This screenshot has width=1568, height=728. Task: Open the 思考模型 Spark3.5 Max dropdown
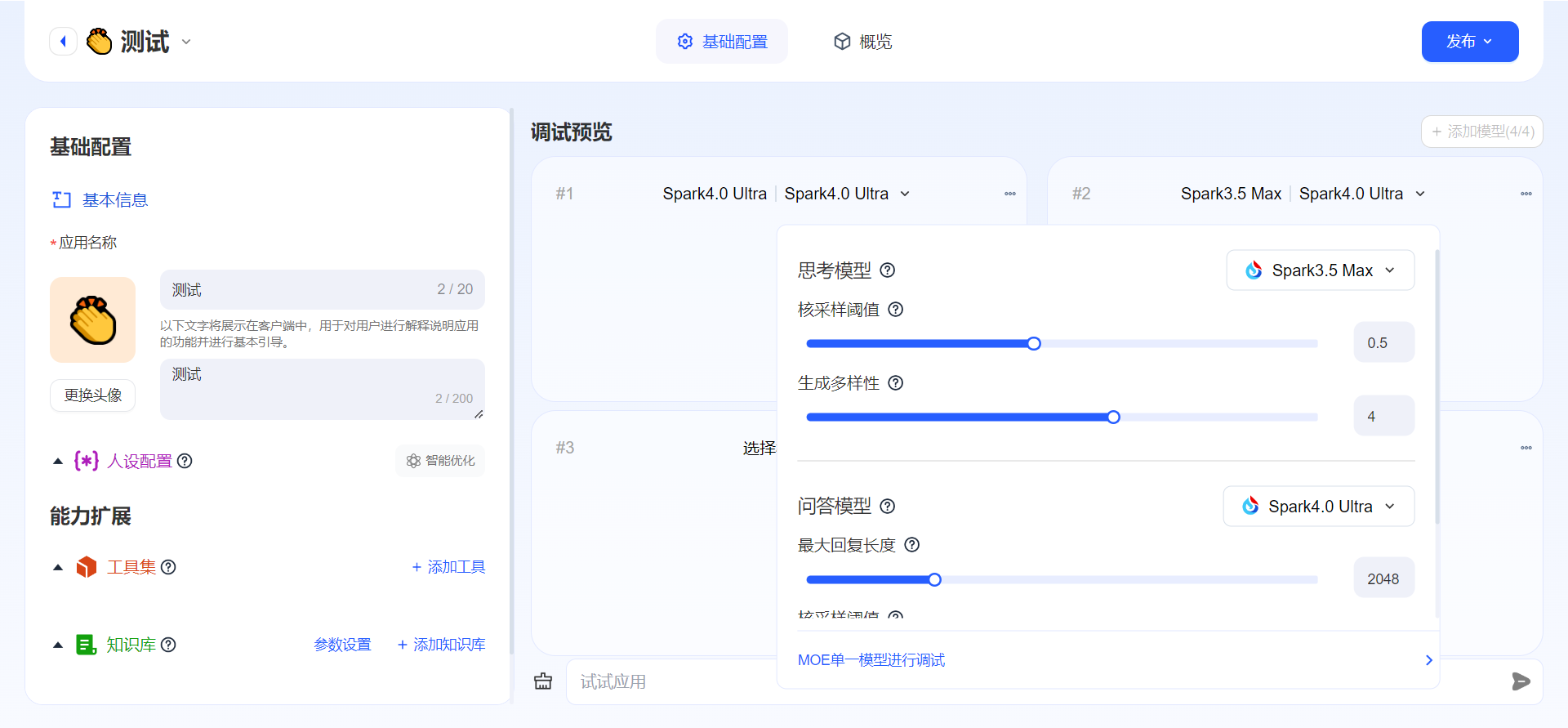1321,270
